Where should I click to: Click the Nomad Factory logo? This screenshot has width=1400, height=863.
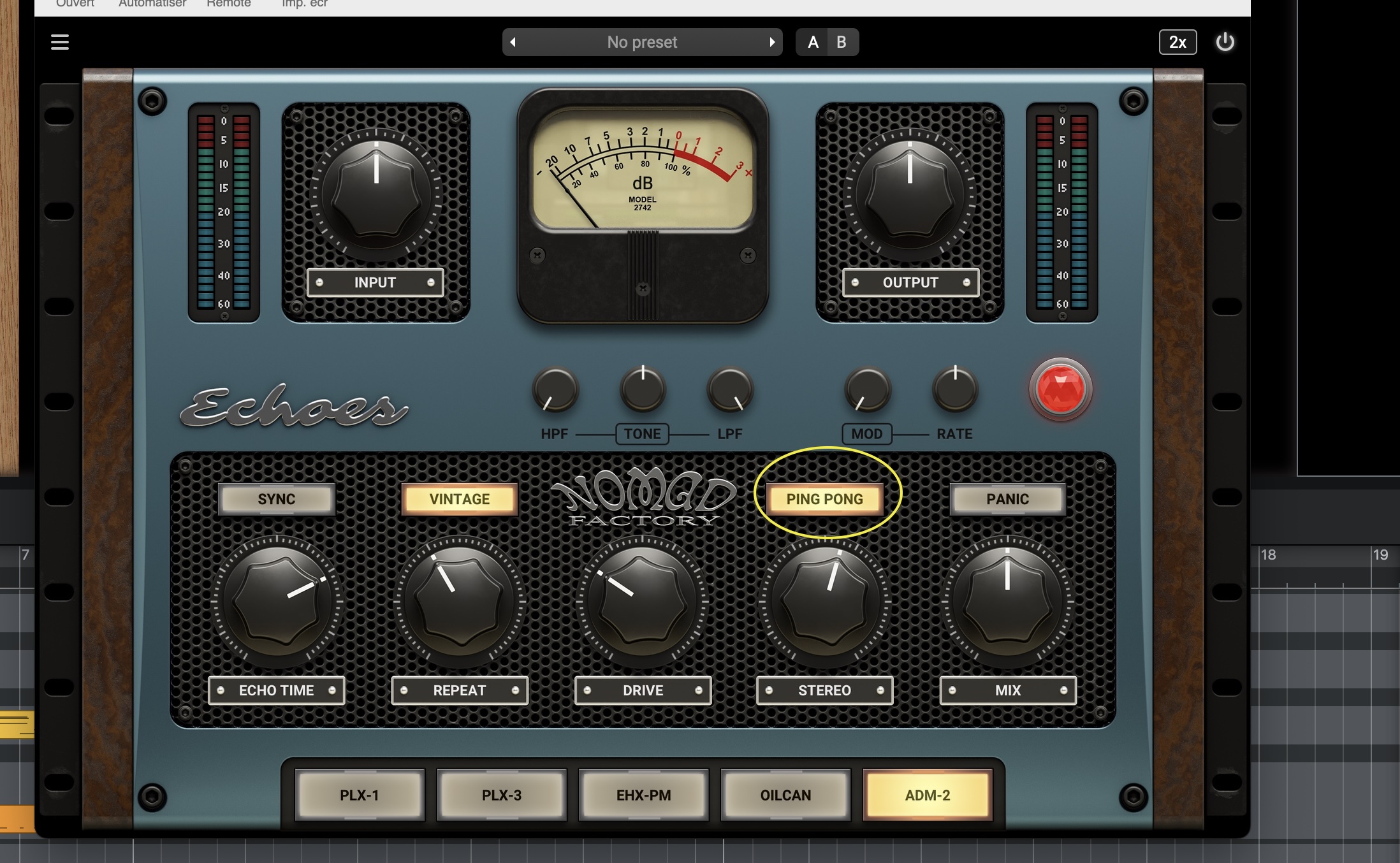pyautogui.click(x=643, y=497)
